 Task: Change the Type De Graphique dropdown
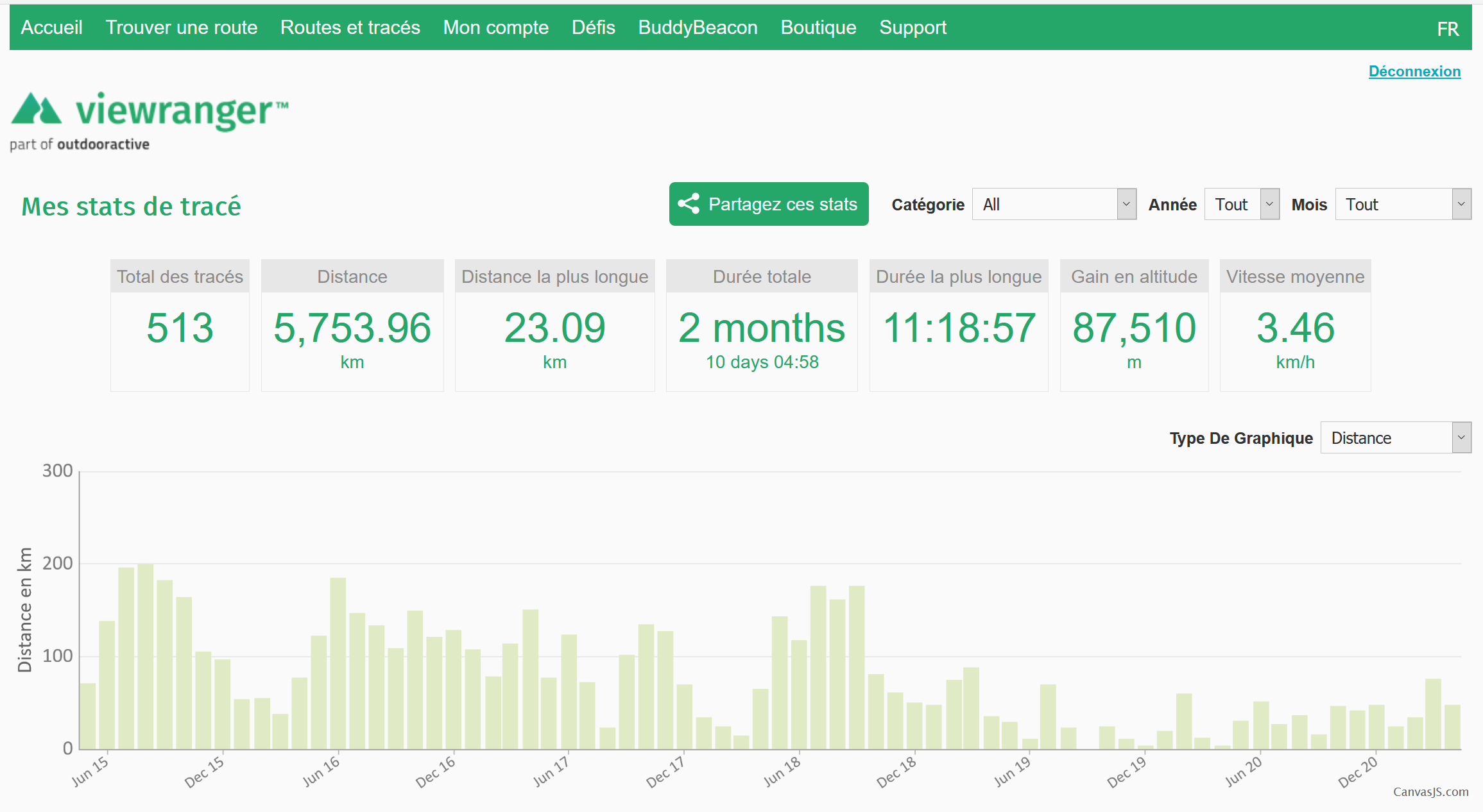pyautogui.click(x=1395, y=437)
